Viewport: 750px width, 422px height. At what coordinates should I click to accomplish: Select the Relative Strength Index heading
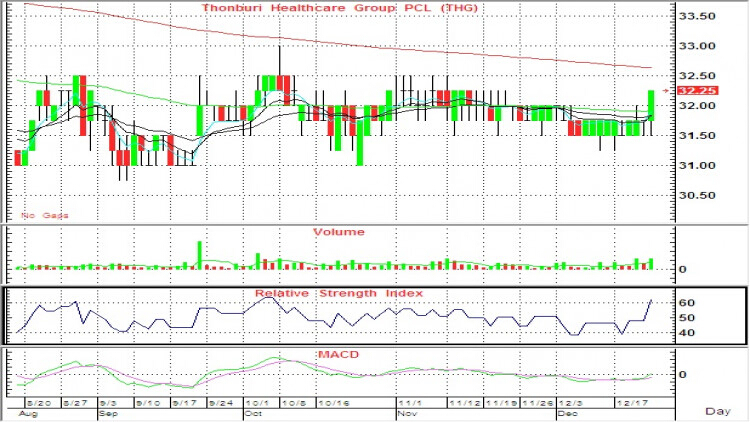point(339,293)
